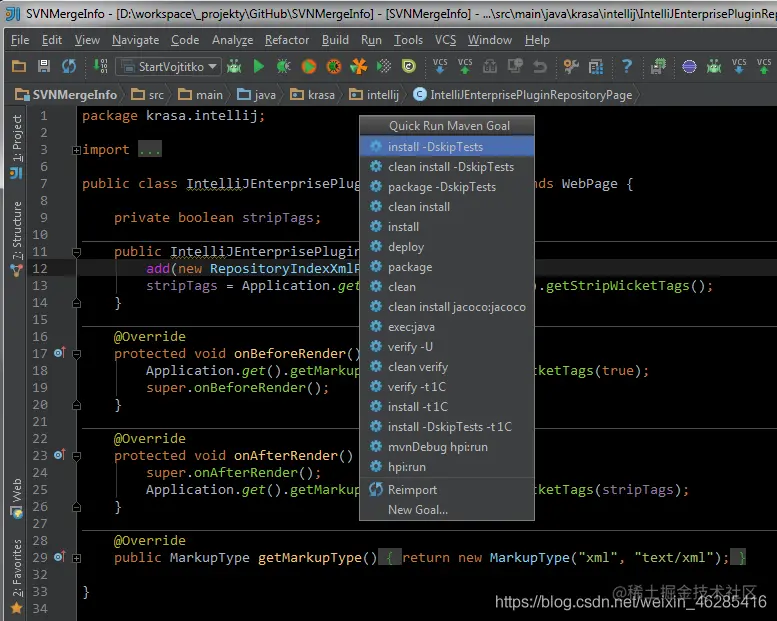The width and height of the screenshot is (777, 621).
Task: Click override gutter icon on line 29
Action: [x=59, y=557]
